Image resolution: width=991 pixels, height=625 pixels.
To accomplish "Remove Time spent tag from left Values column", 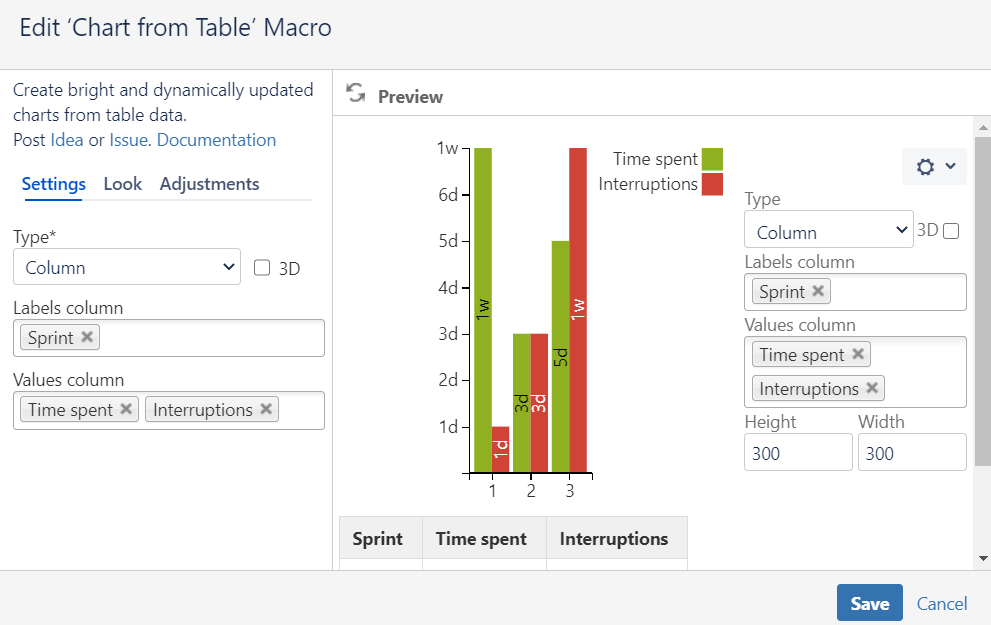I will coord(126,409).
